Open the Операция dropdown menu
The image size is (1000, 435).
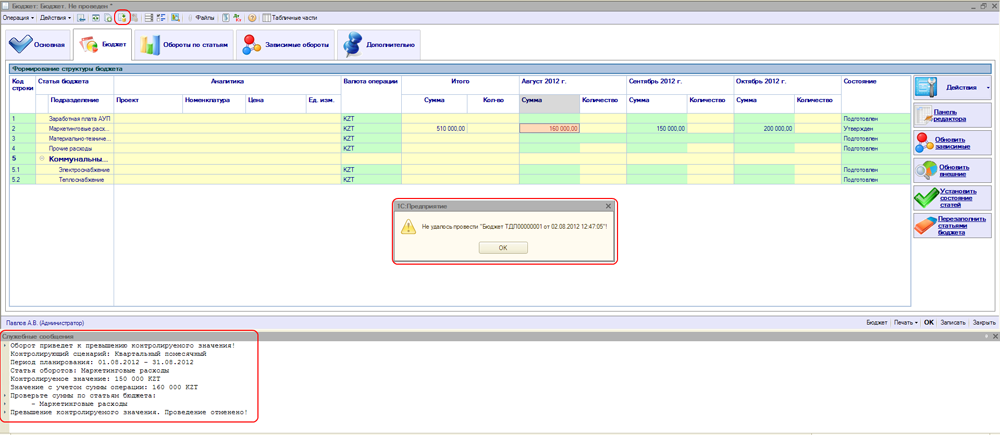click(19, 18)
